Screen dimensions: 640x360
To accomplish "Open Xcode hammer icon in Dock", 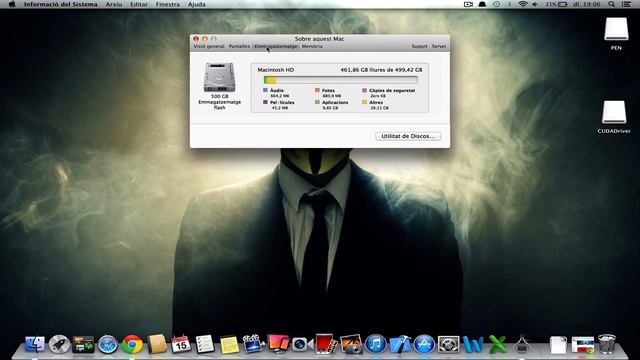I will (x=400, y=344).
